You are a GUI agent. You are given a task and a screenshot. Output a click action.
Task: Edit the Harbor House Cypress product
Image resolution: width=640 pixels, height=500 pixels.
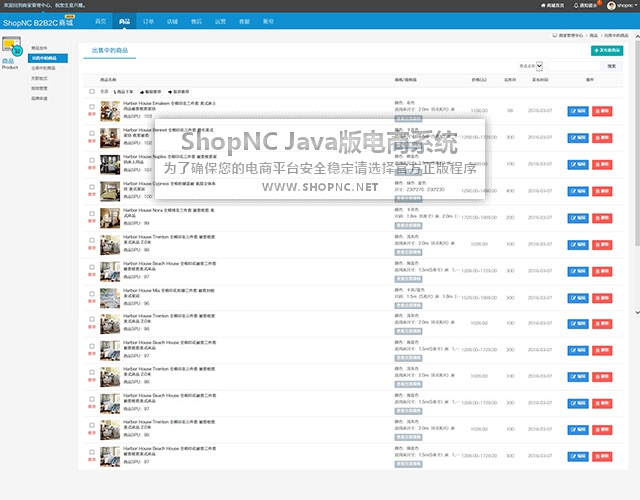pyautogui.click(x=578, y=191)
